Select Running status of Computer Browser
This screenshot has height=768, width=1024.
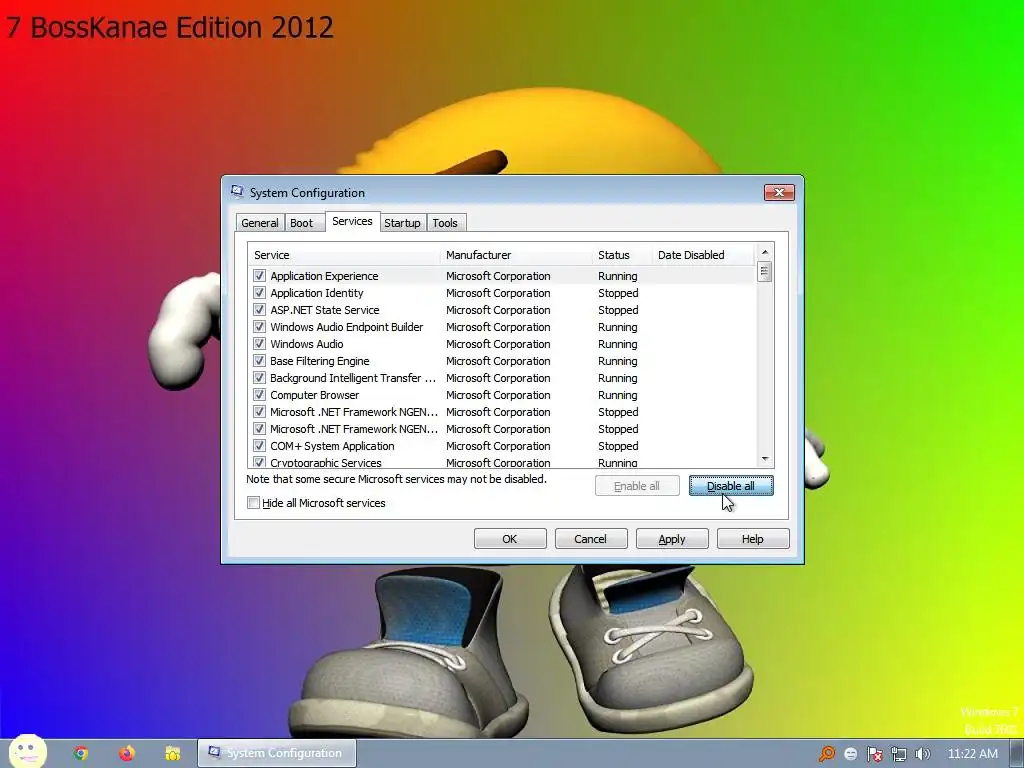tap(618, 394)
